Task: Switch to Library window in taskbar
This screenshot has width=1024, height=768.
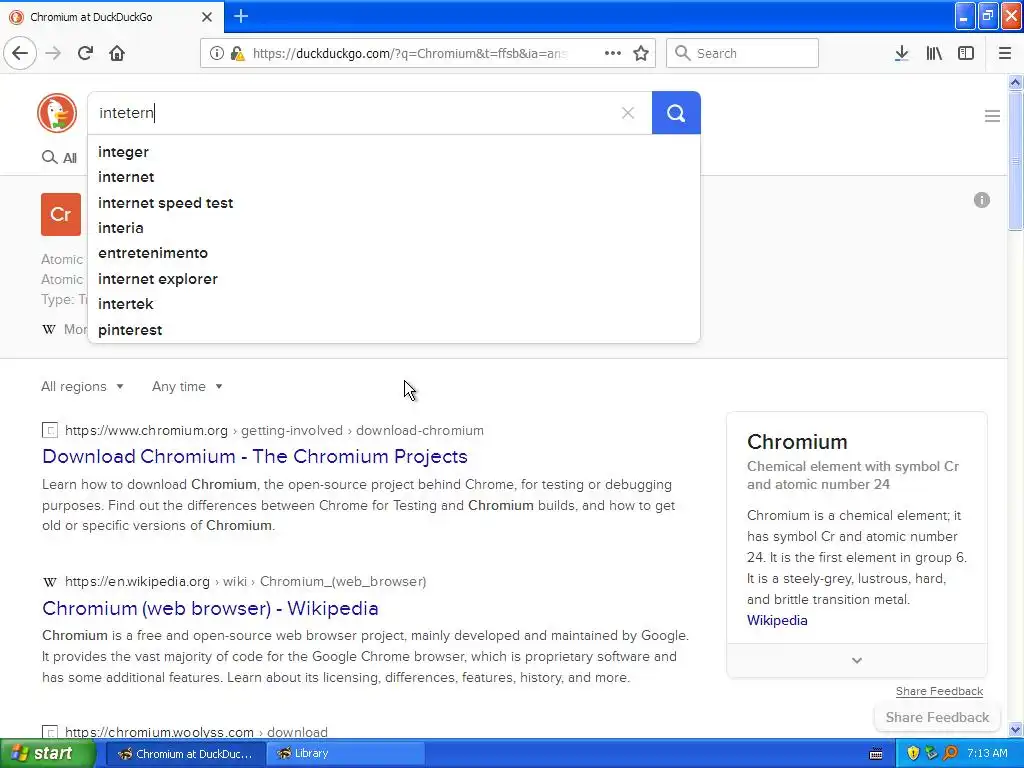Action: pyautogui.click(x=345, y=754)
